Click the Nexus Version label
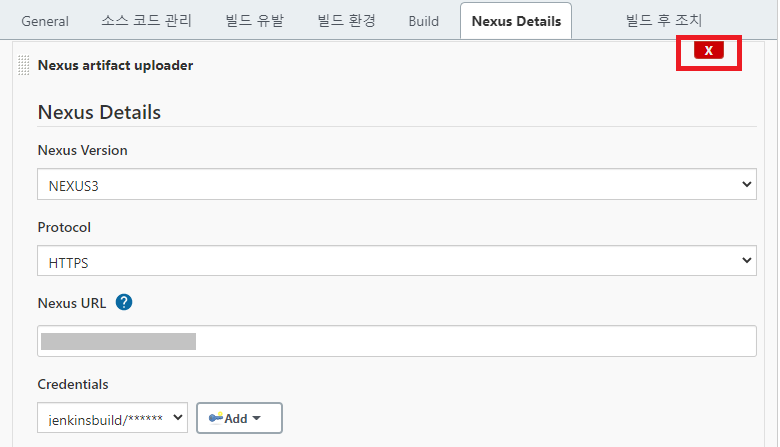780x447 pixels. (83, 150)
